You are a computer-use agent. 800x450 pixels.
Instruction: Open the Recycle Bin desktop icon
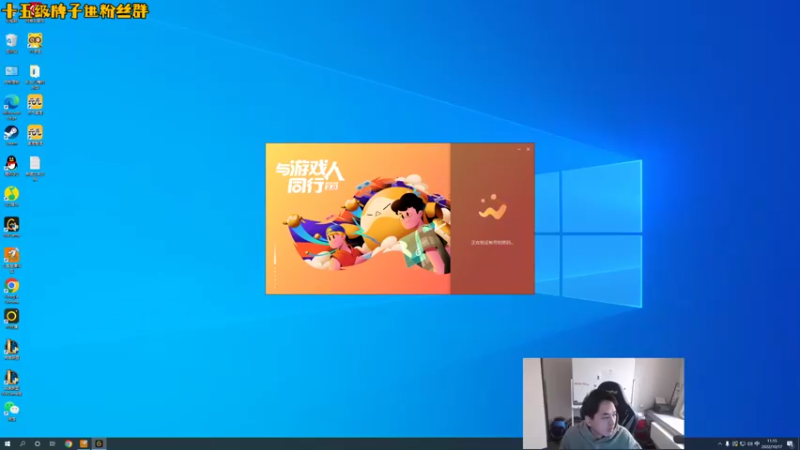click(x=11, y=41)
